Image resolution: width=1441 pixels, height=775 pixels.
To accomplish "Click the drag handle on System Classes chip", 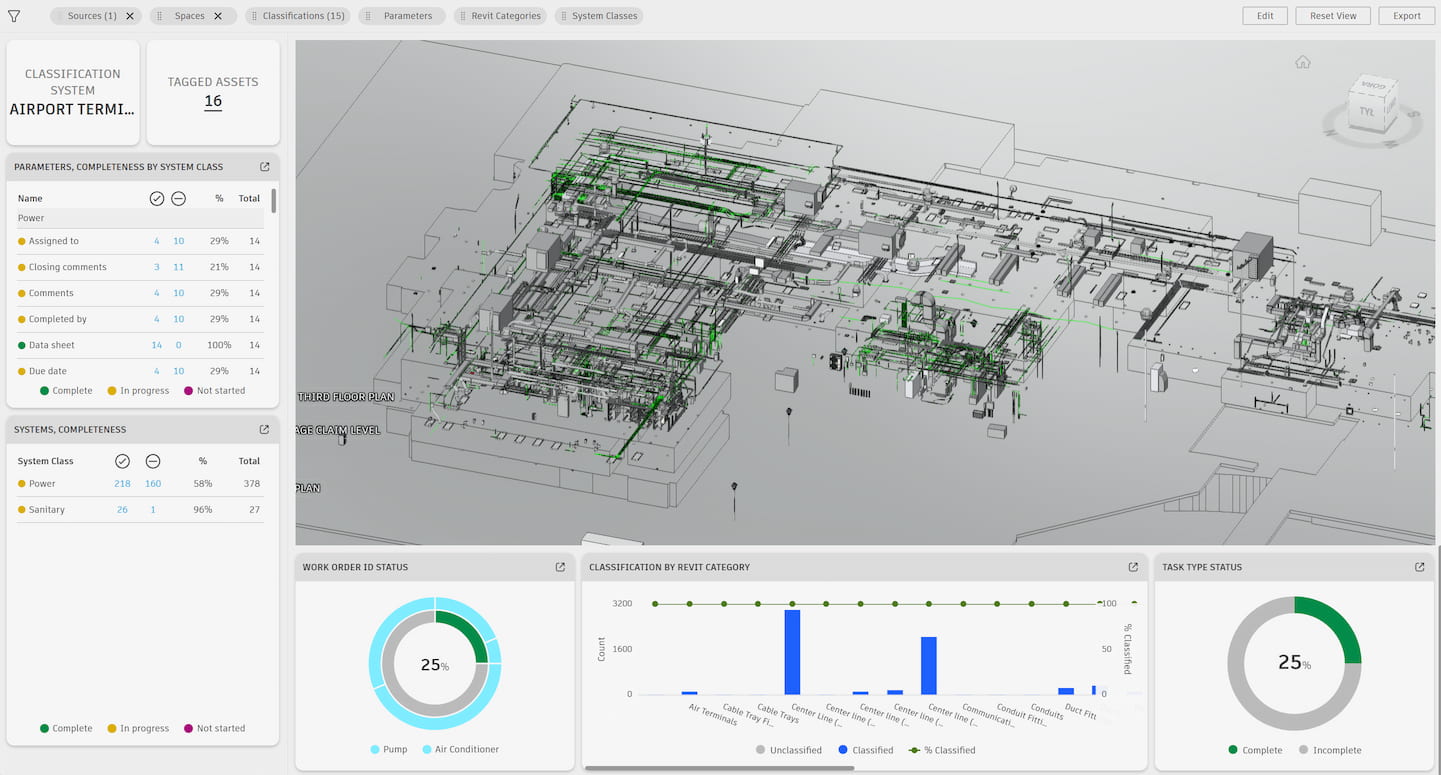I will tap(564, 16).
